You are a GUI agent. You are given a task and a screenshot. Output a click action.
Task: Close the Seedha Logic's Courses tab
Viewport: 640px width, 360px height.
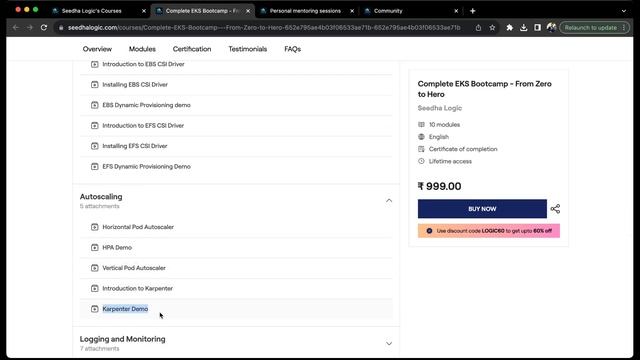pyautogui.click(x=144, y=11)
